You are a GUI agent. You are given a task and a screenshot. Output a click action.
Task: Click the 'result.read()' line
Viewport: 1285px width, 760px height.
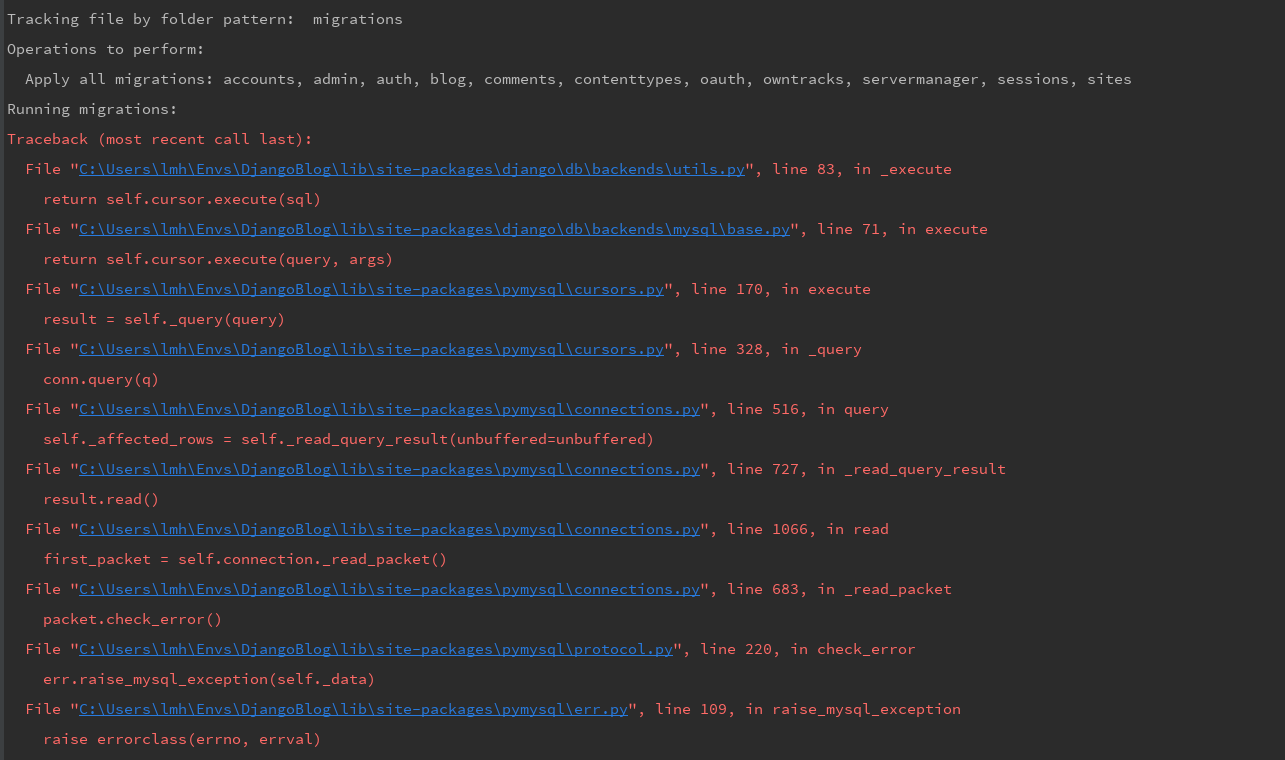click(101, 499)
